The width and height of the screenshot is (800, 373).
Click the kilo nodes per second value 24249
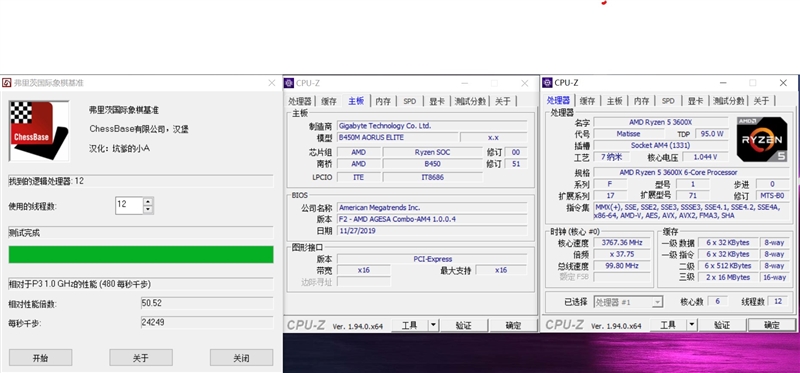[x=207, y=322]
